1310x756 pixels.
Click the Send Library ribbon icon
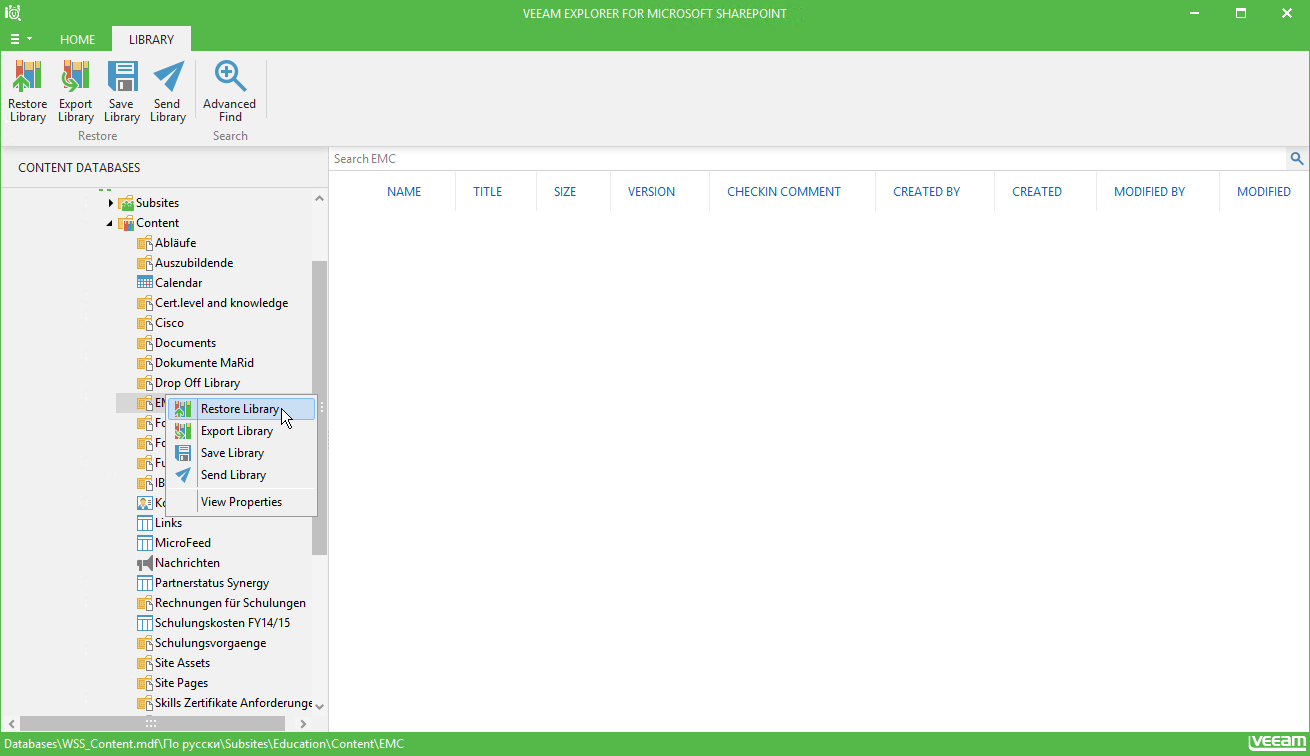(168, 77)
